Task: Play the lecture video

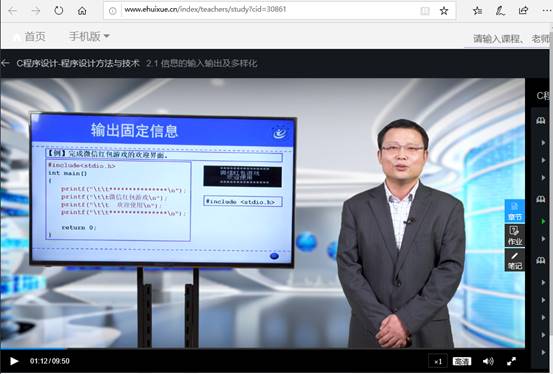Action: (14, 361)
